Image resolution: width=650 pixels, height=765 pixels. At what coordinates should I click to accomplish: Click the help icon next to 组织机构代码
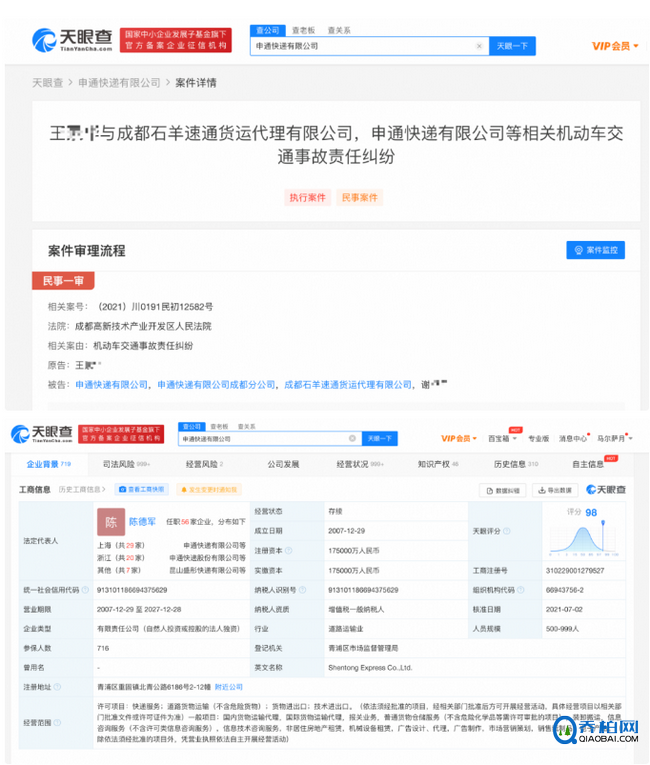click(x=520, y=590)
